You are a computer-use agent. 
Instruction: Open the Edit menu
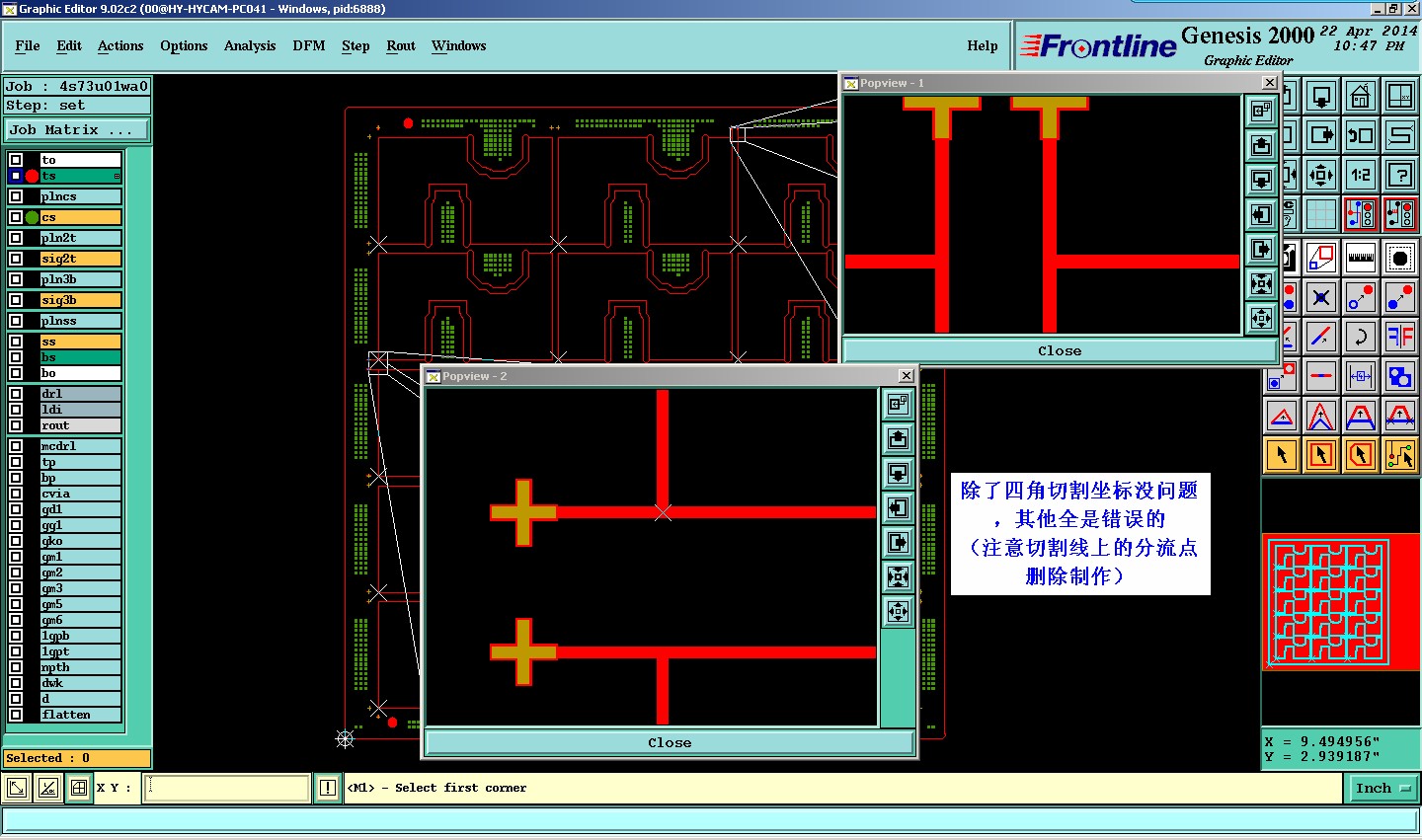coord(69,45)
